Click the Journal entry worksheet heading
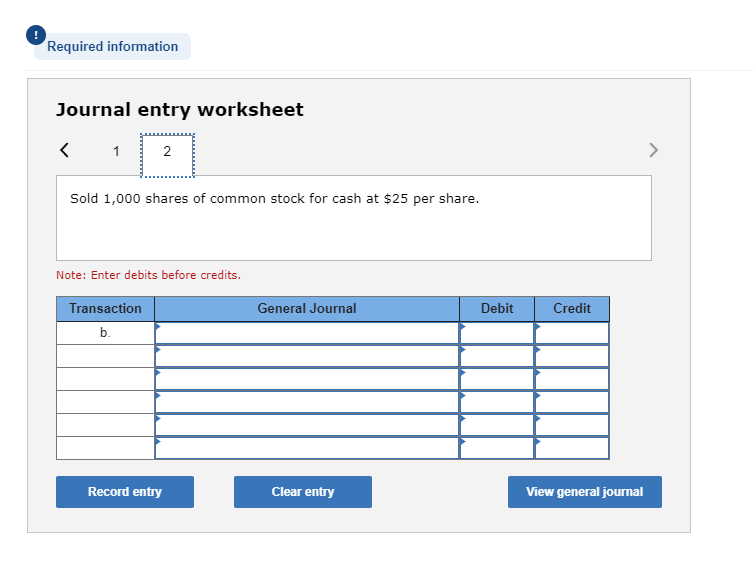Viewport: 753px width, 572px height. coord(180,110)
